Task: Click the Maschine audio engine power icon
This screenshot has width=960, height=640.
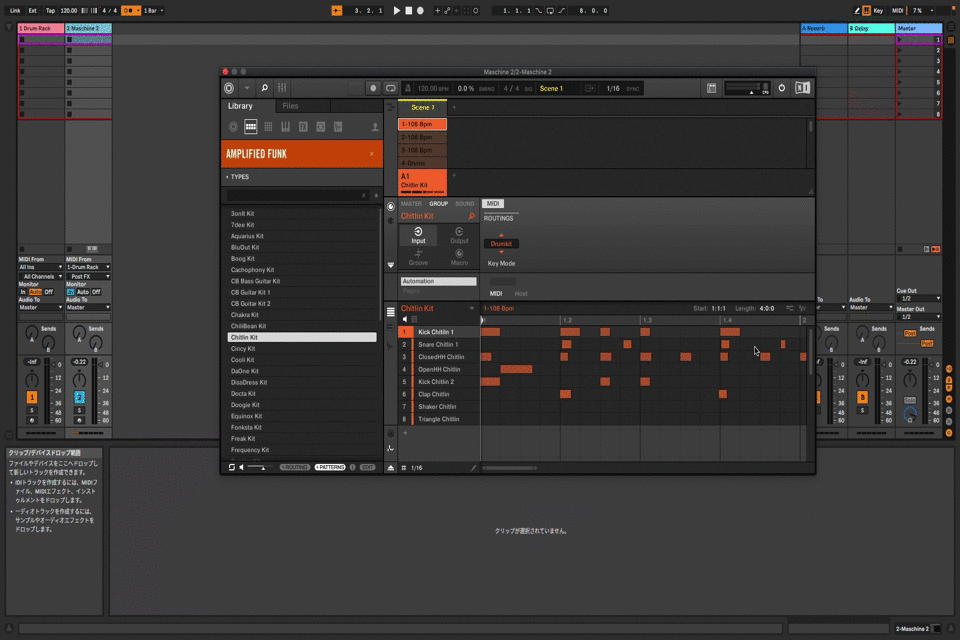Action: click(x=782, y=88)
